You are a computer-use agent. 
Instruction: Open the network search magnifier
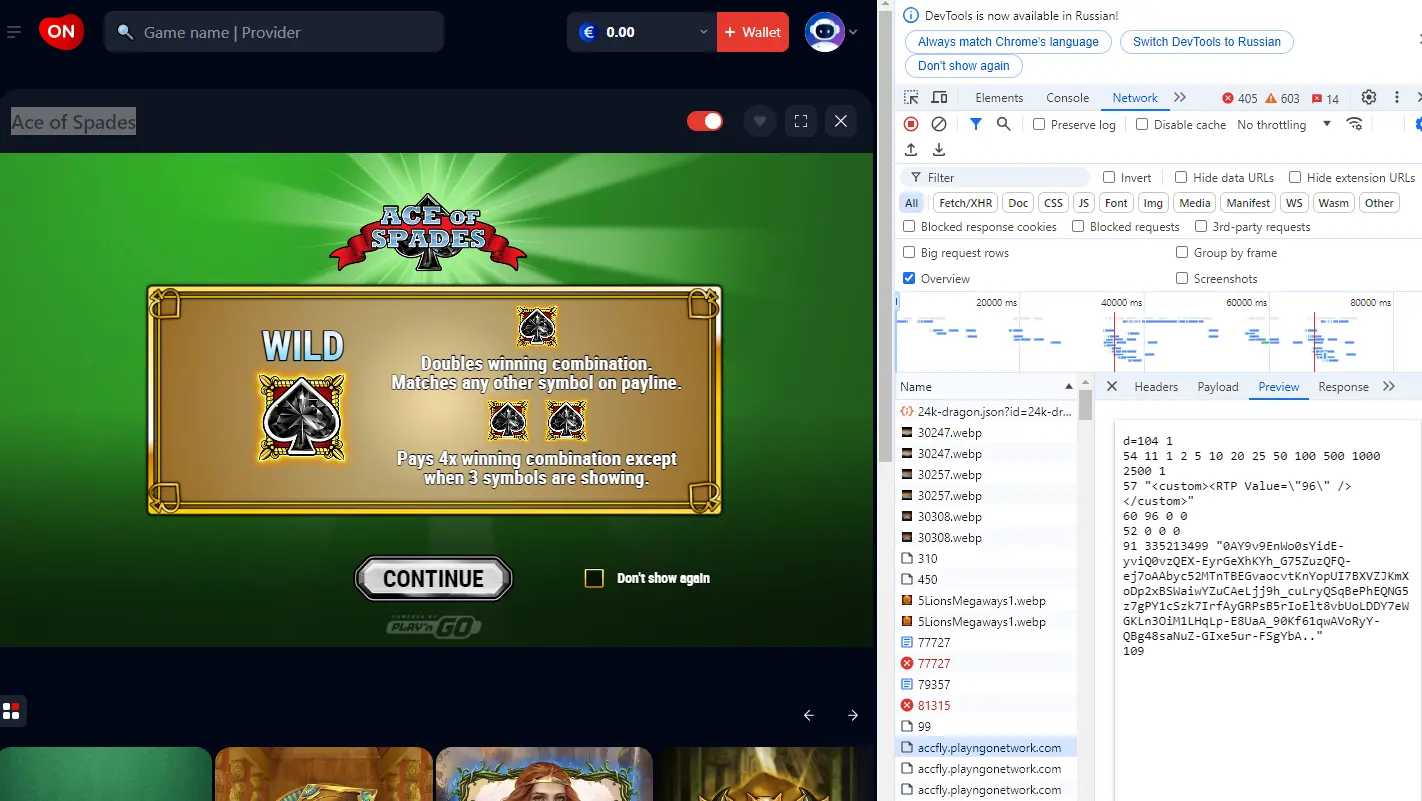(x=1003, y=124)
